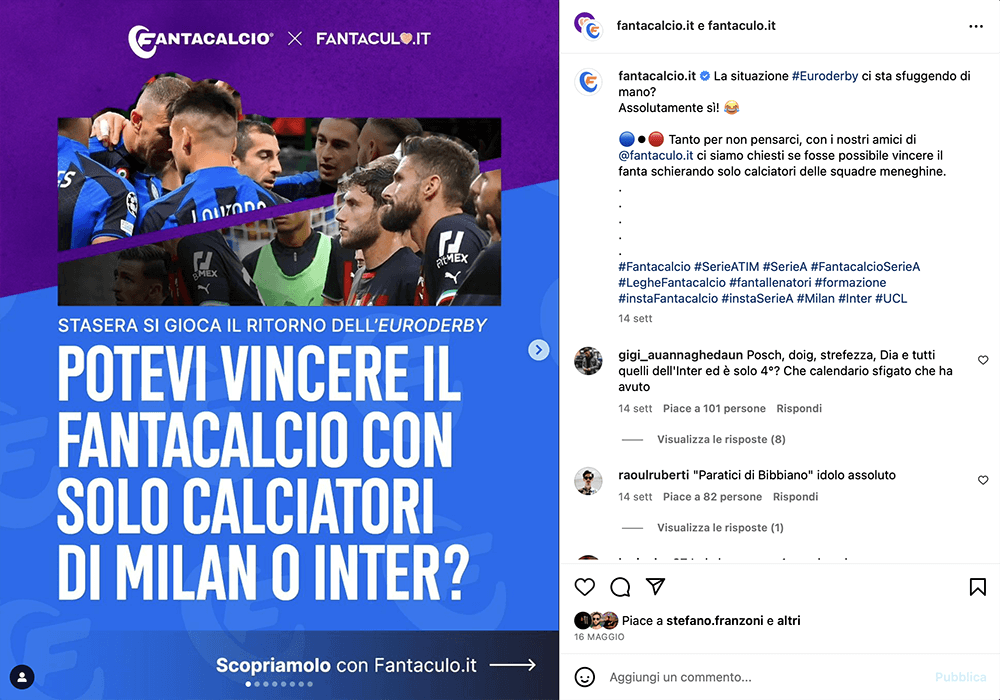This screenshot has width=1000, height=700.
Task: Open @fantaculo.it mention in caption
Action: pyautogui.click(x=656, y=156)
